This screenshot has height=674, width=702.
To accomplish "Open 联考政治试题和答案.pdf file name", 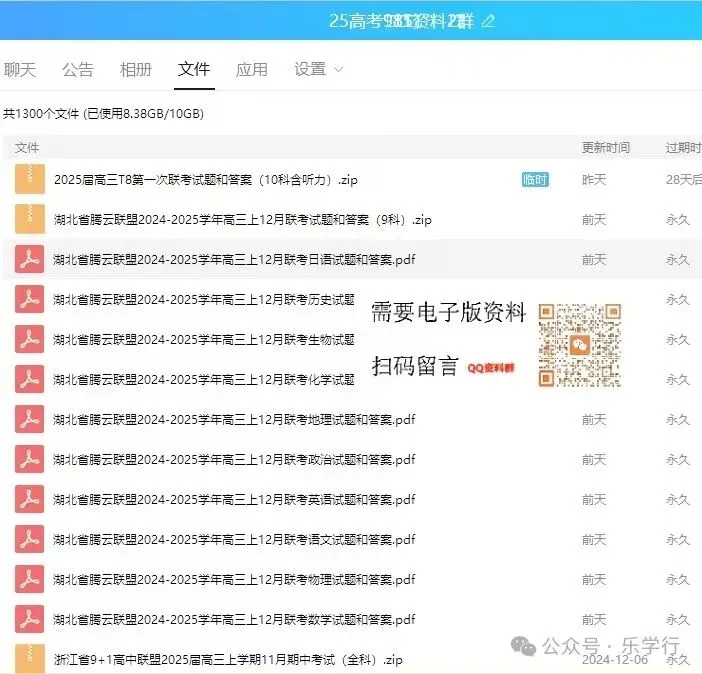I will (x=234, y=459).
